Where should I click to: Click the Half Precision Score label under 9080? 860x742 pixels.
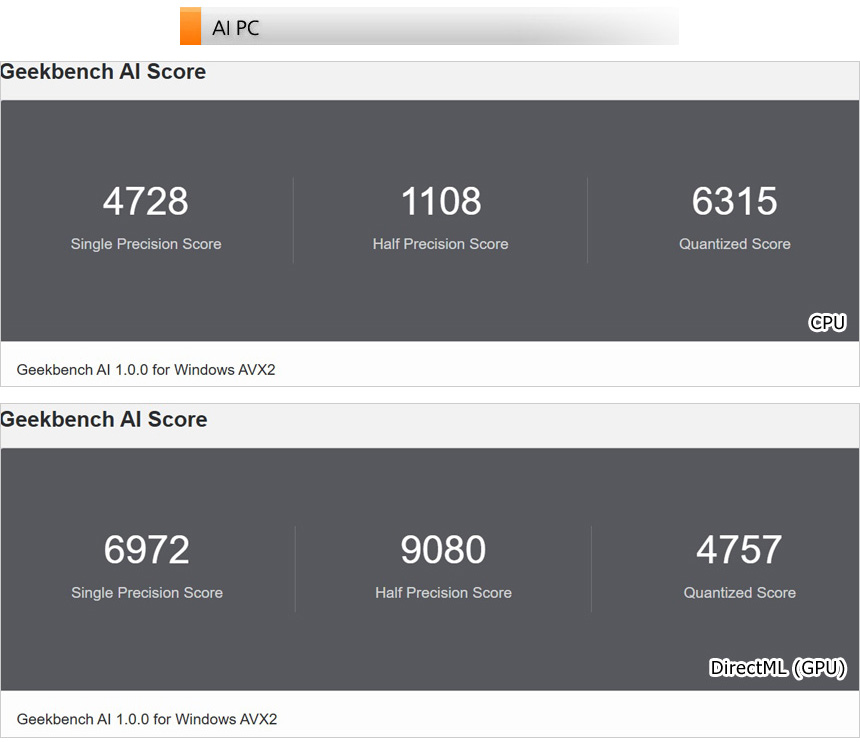443,593
